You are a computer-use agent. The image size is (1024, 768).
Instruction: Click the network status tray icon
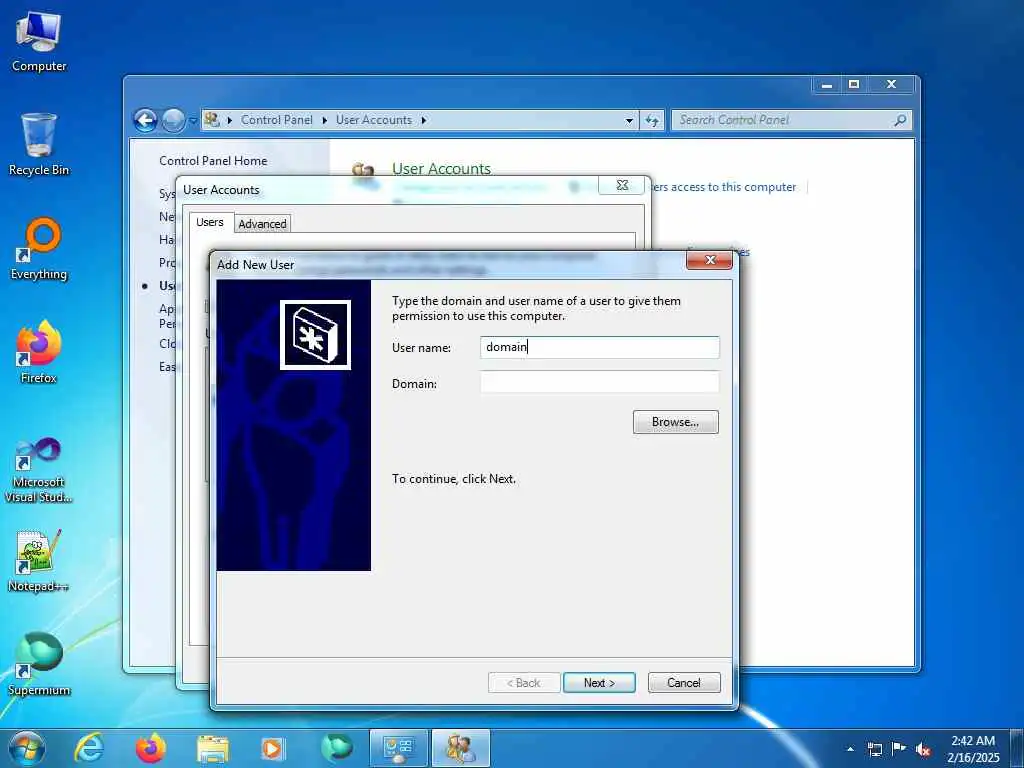[874, 749]
